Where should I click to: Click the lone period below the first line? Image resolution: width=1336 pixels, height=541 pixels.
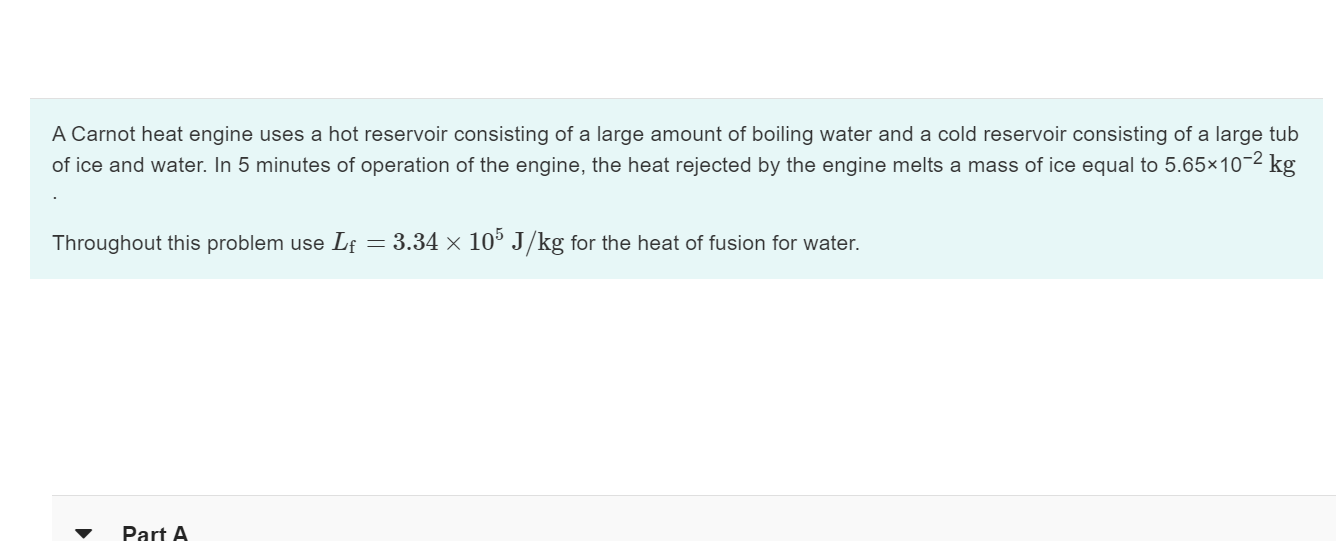coord(55,196)
